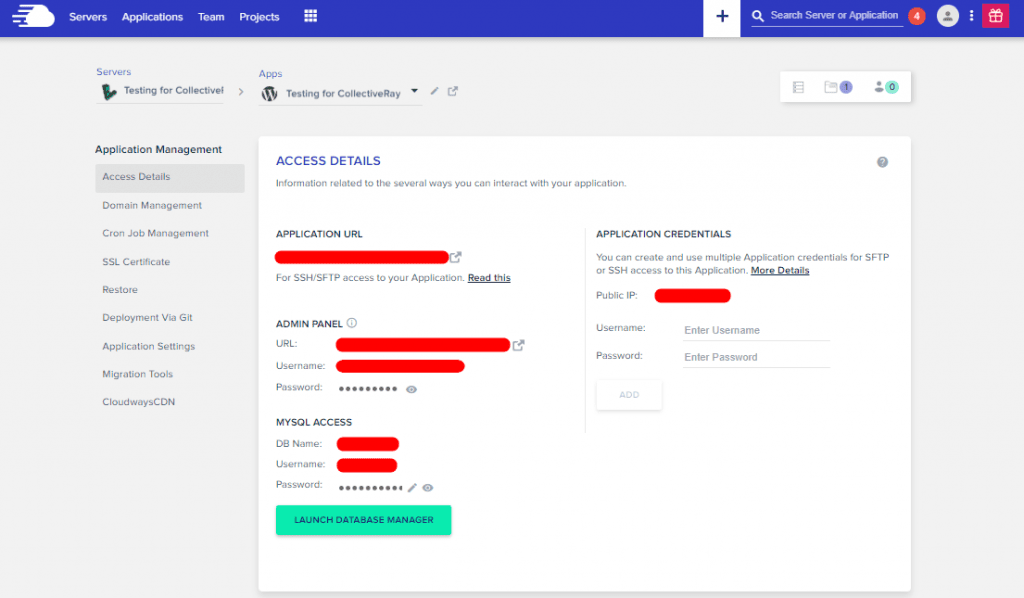The width and height of the screenshot is (1024, 598).
Task: Reveal the MySQL password with the eye icon
Action: pos(428,488)
